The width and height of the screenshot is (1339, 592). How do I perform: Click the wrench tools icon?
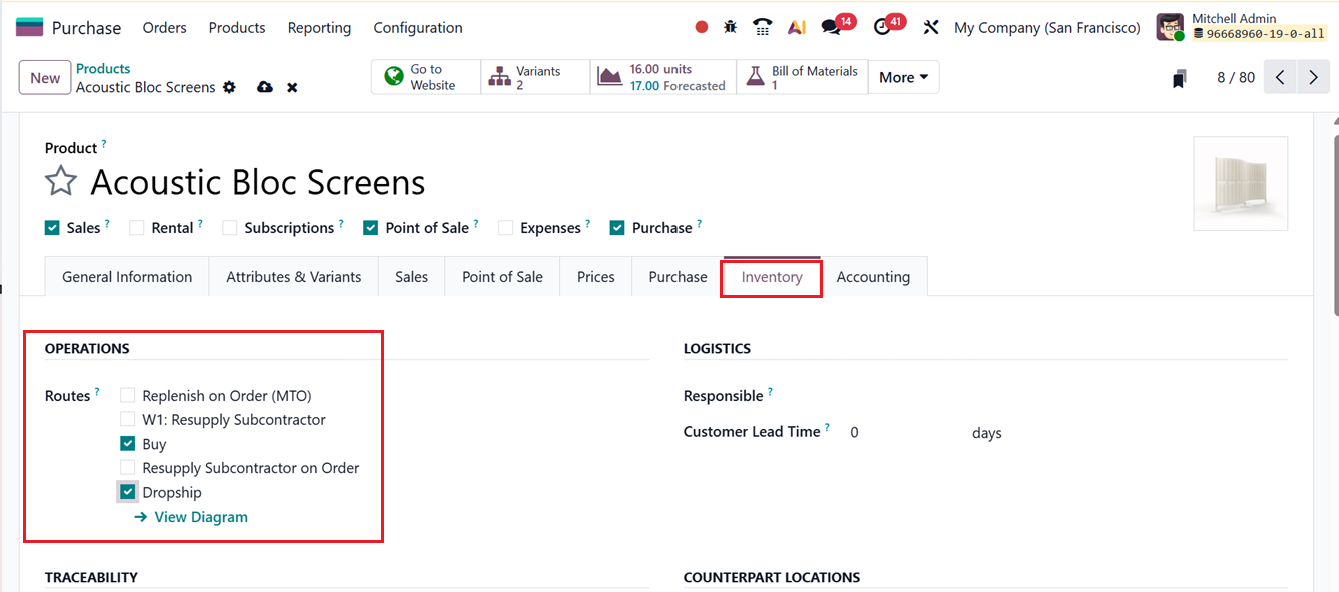pos(931,28)
